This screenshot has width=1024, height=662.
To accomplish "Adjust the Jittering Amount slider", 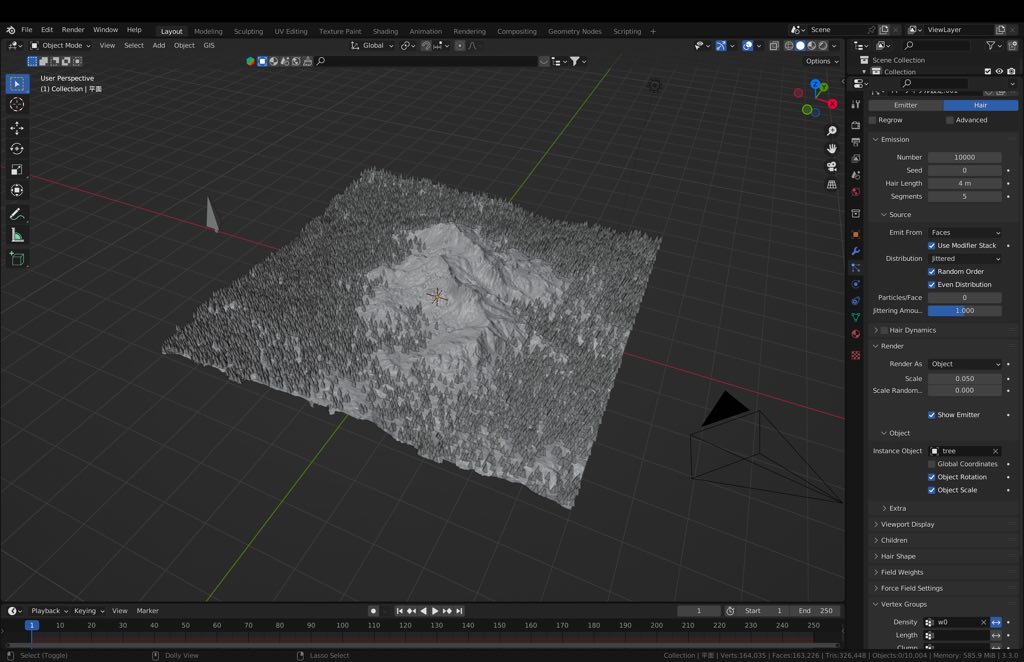I will pyautogui.click(x=963, y=310).
